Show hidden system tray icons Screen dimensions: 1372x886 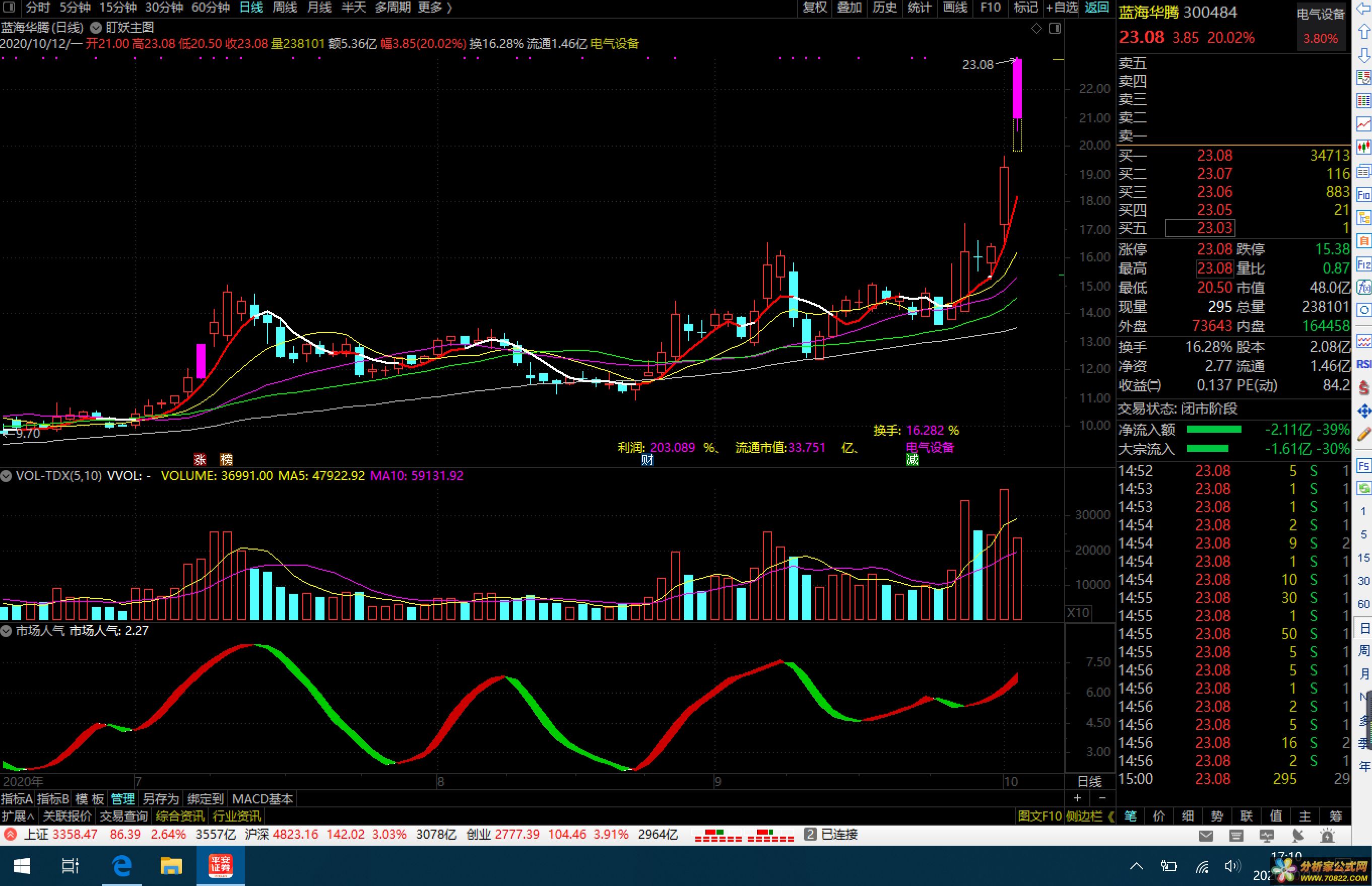coord(1137,866)
